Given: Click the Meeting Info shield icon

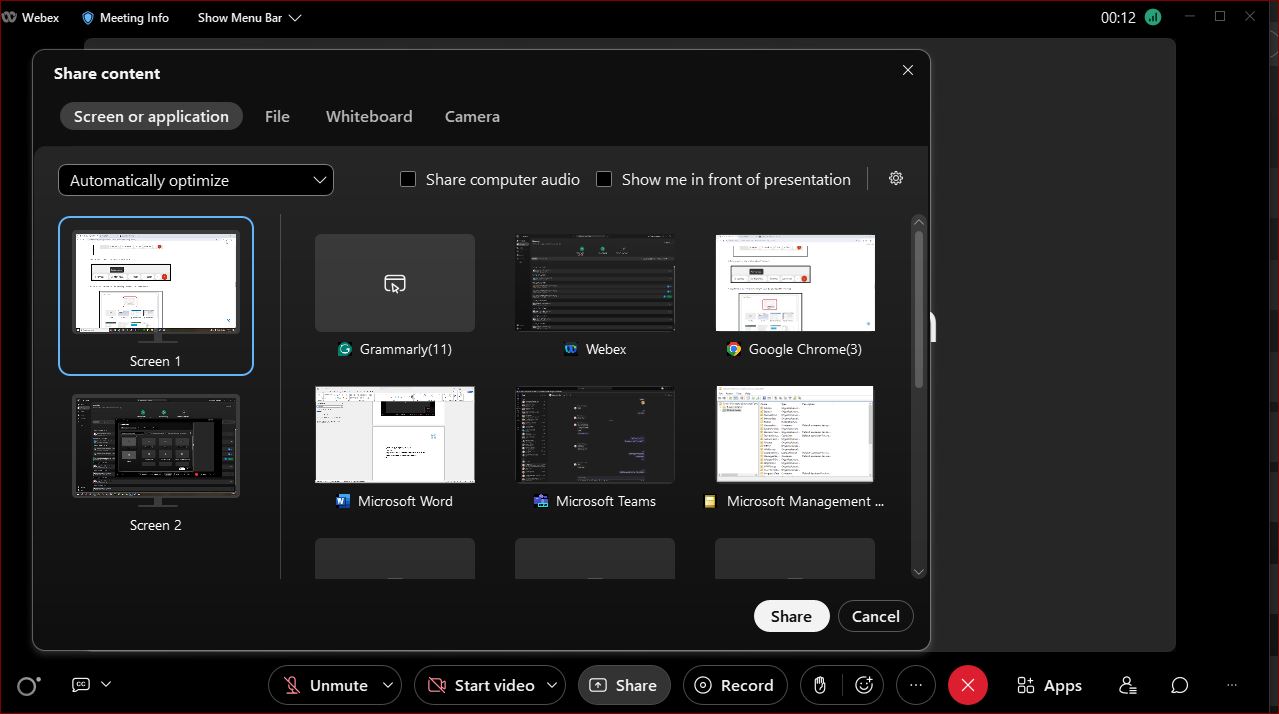Looking at the screenshot, I should [x=88, y=18].
